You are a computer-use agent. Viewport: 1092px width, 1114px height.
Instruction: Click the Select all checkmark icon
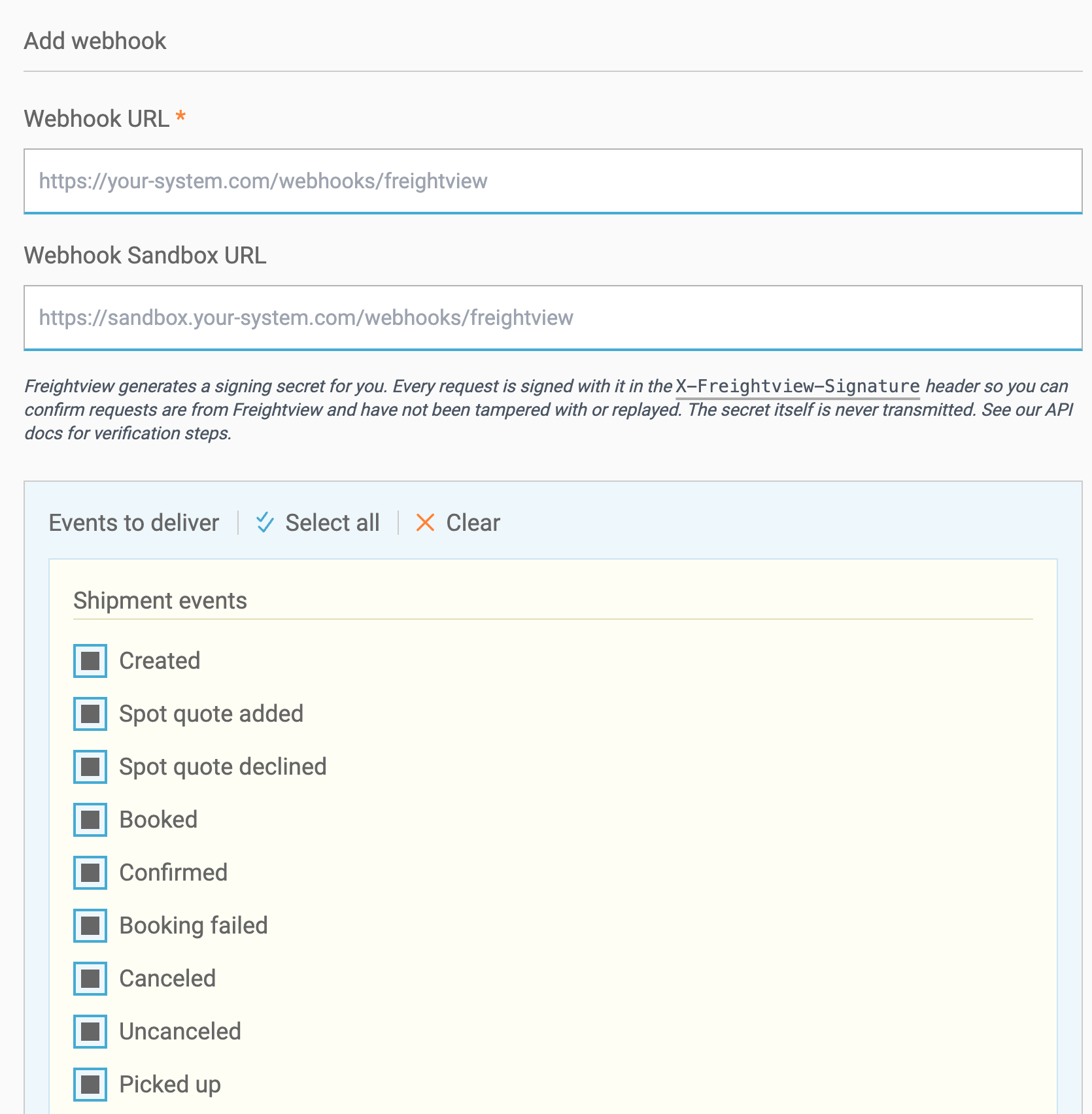click(265, 522)
